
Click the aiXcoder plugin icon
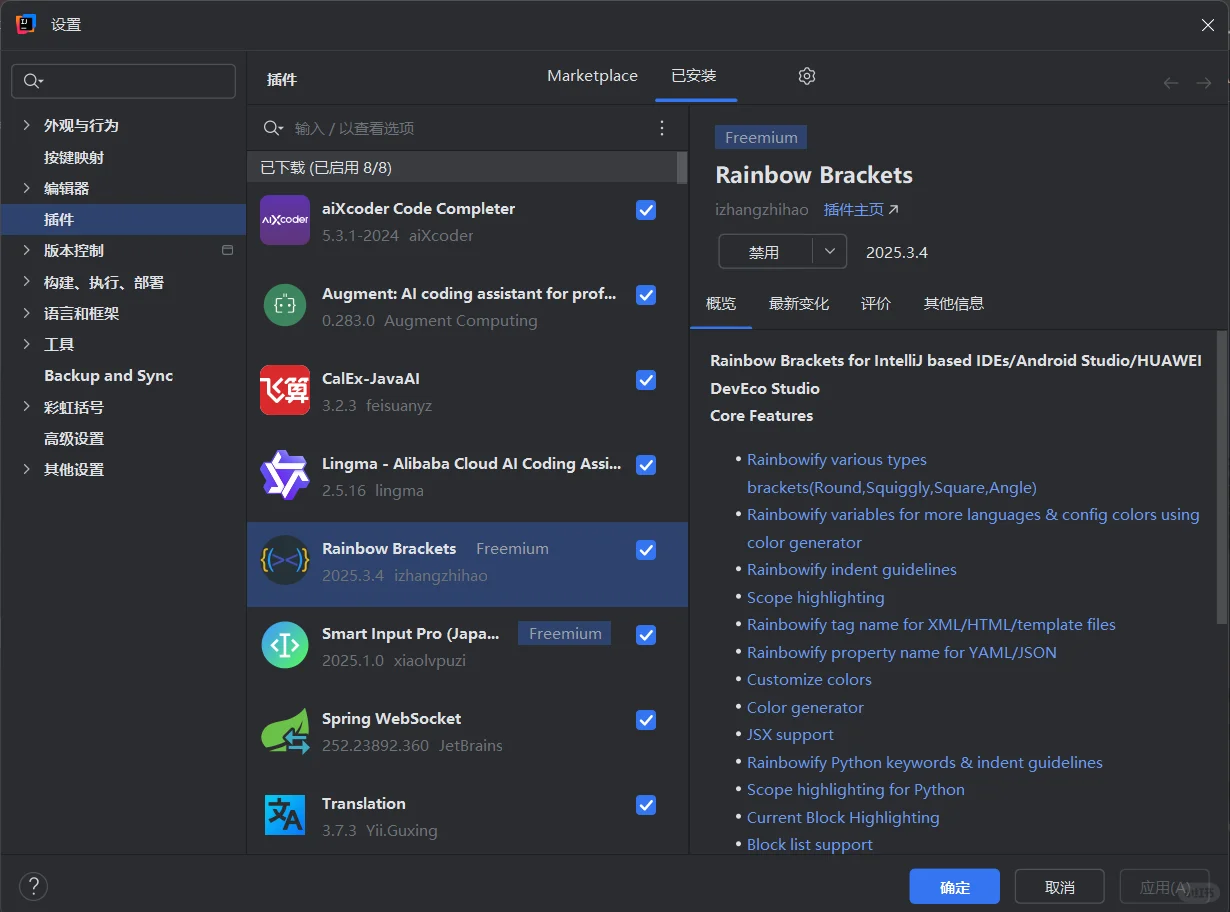click(285, 220)
